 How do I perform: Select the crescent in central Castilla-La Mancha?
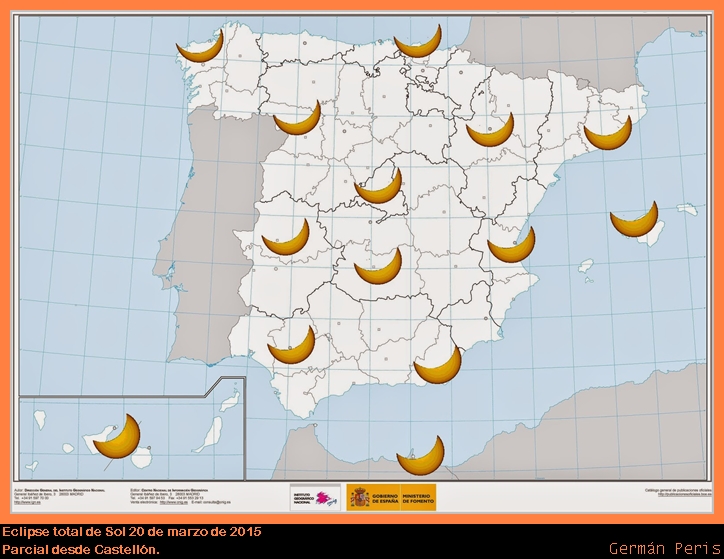point(379,269)
